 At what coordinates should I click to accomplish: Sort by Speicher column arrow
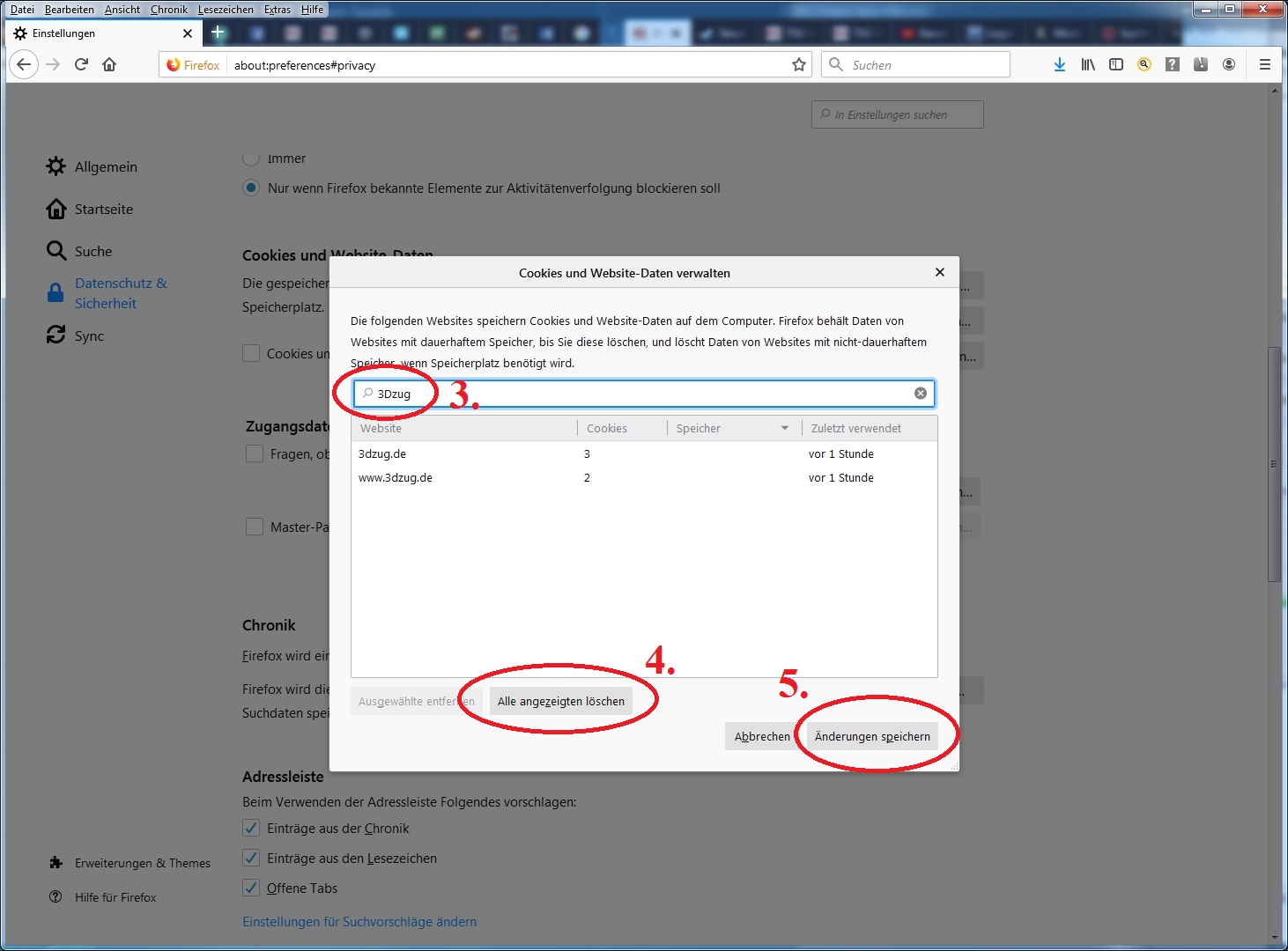[x=785, y=428]
